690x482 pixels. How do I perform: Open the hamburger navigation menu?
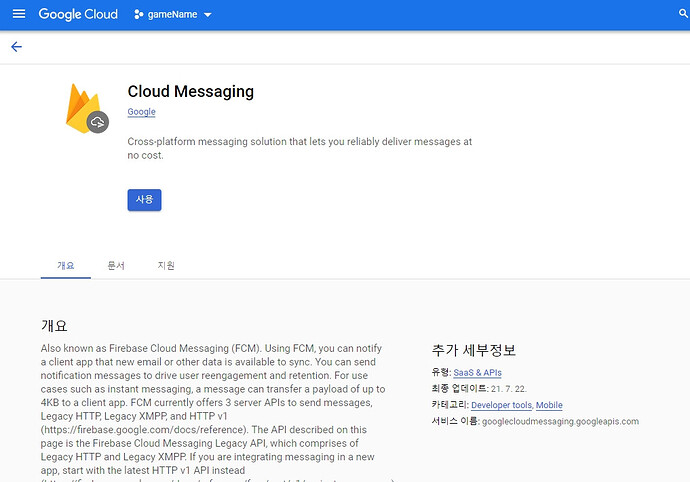coord(18,14)
